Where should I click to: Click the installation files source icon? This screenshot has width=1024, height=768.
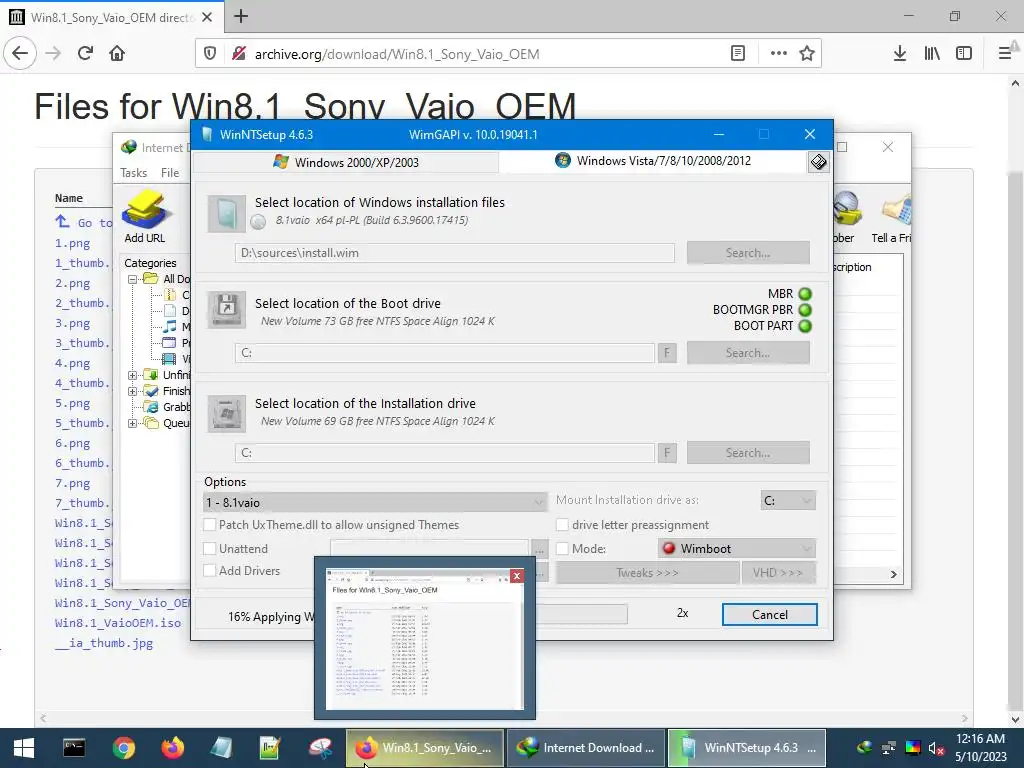[x=227, y=214]
